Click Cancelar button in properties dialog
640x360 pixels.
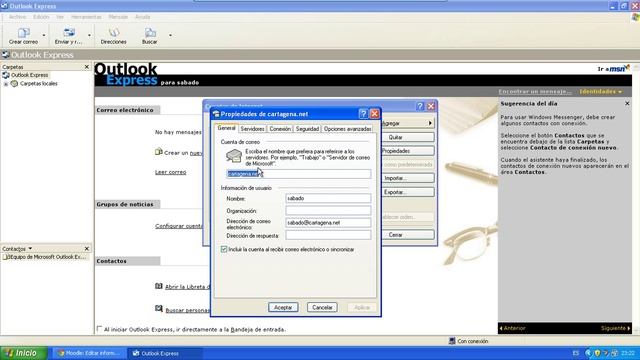point(322,307)
